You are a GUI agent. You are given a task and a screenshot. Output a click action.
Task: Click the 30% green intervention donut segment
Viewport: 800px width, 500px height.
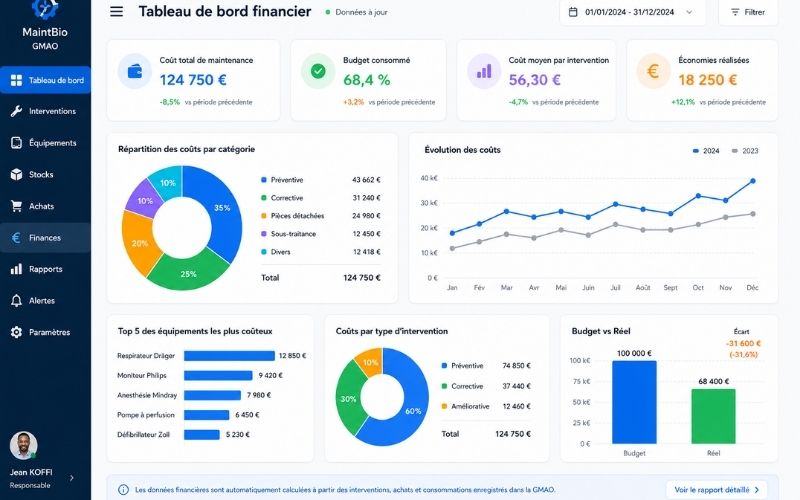348,398
